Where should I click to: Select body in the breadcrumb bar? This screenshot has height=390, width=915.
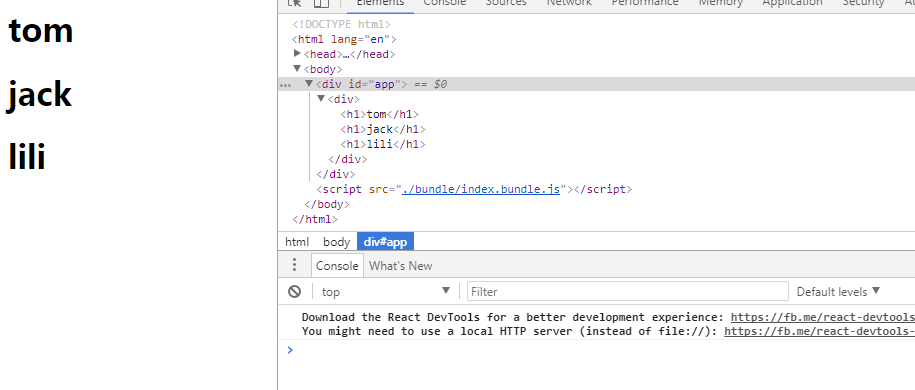336,242
